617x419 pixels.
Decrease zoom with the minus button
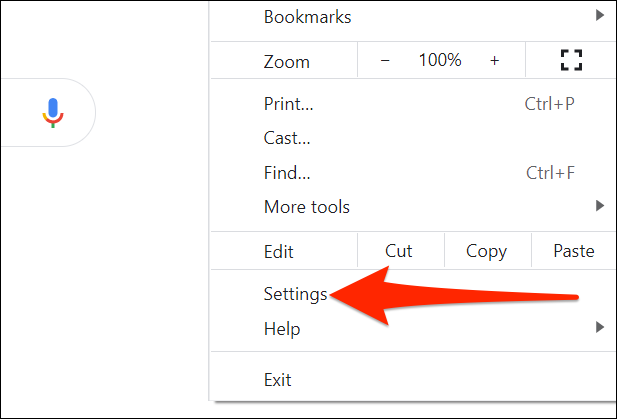tap(386, 61)
